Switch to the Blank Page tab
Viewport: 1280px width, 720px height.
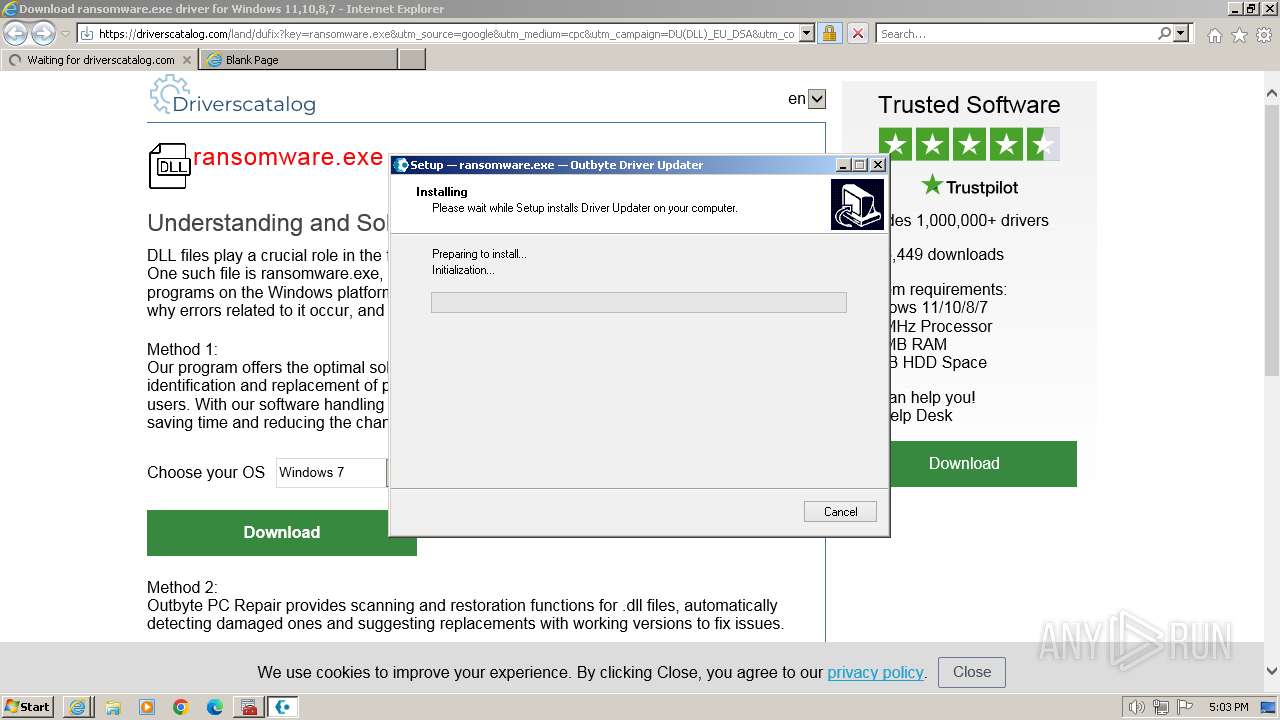[x=298, y=60]
